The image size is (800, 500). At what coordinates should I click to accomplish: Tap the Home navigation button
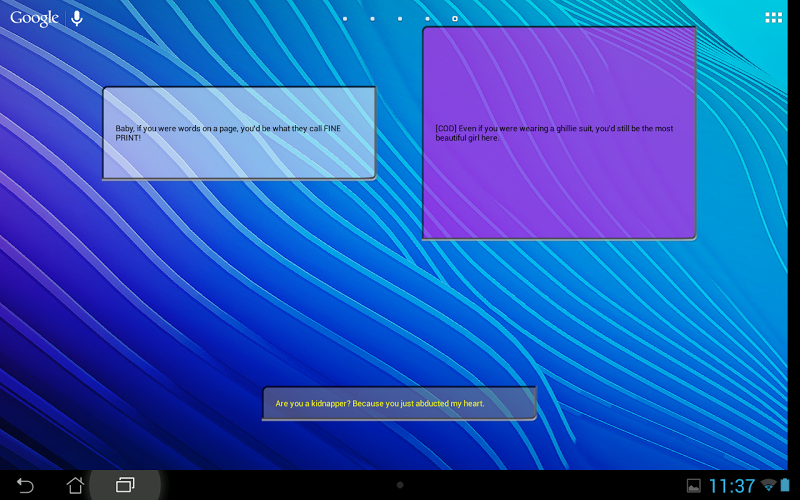tap(75, 485)
